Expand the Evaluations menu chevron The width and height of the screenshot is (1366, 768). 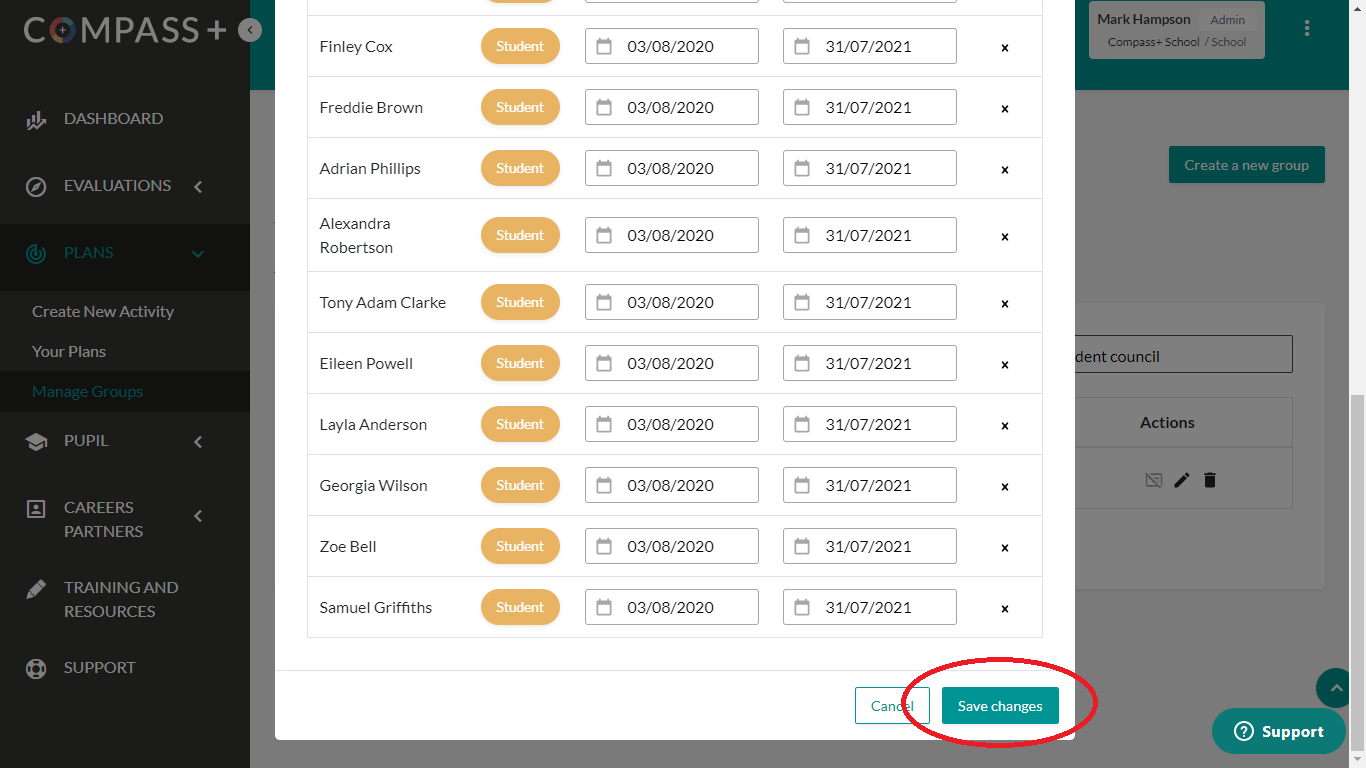tap(198, 186)
